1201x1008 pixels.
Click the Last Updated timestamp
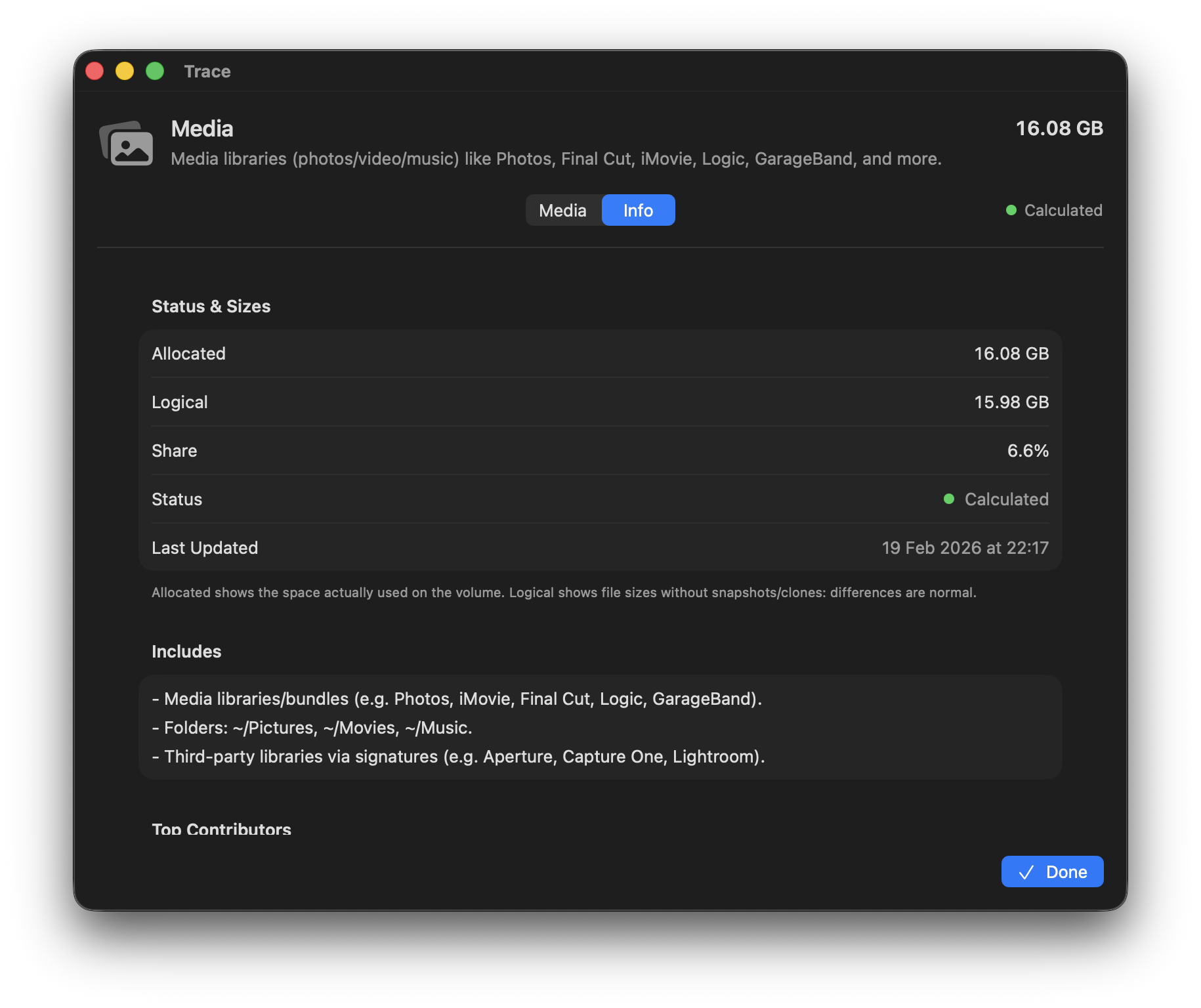[965, 548]
